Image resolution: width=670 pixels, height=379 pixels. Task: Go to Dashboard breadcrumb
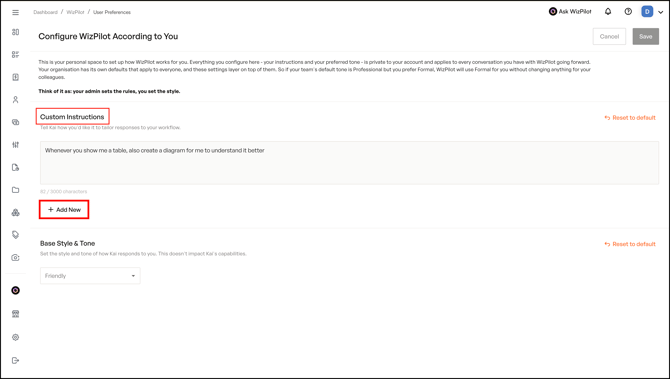click(x=45, y=12)
